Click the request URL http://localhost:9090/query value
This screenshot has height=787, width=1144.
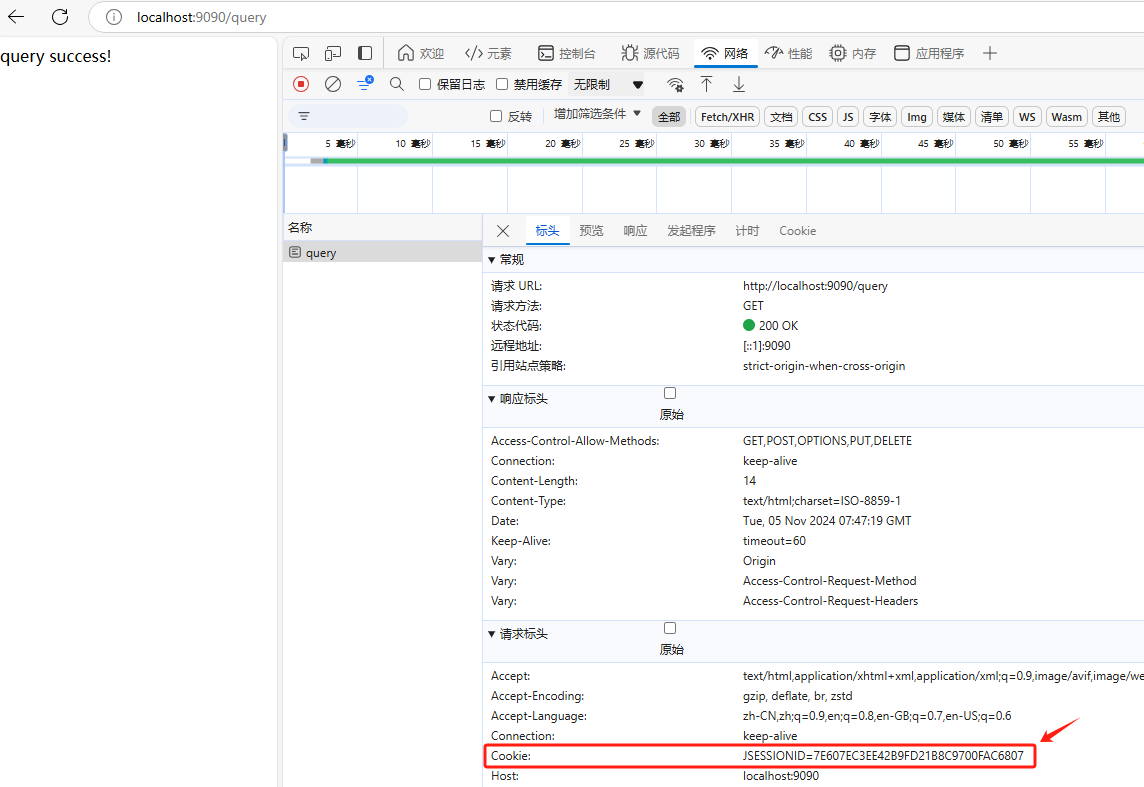815,286
